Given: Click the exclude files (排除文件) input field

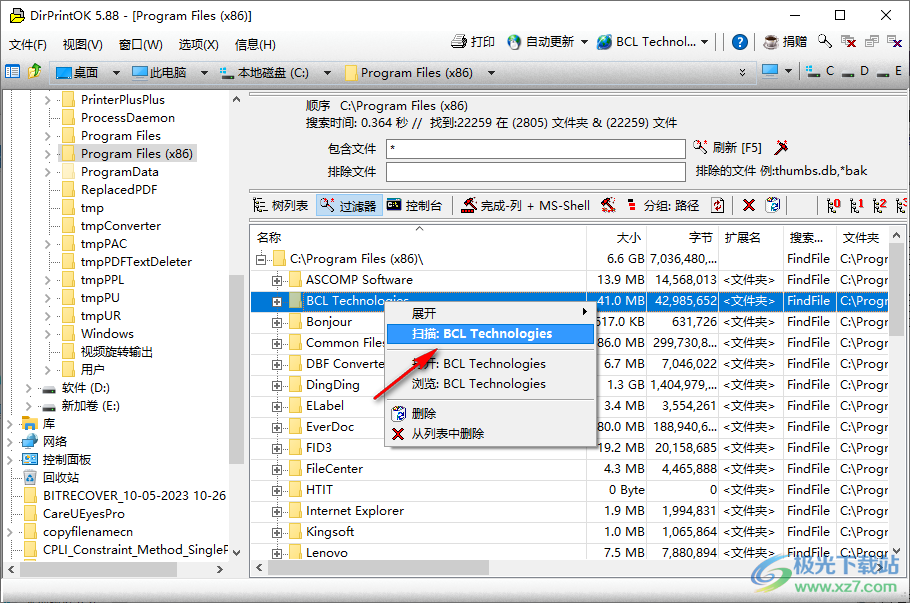Looking at the screenshot, I should (535, 171).
